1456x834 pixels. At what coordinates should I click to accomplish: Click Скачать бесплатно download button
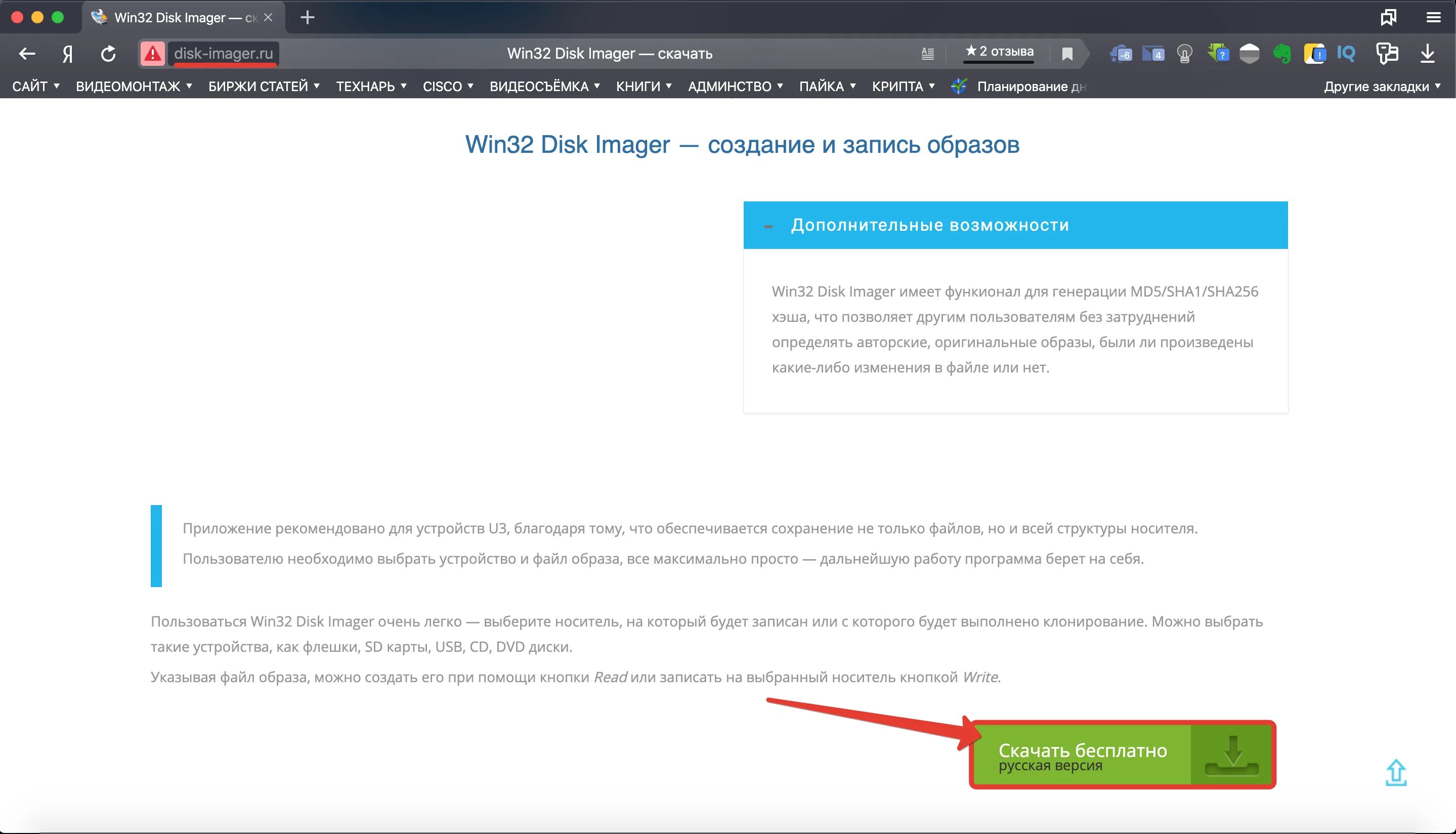pos(1122,755)
